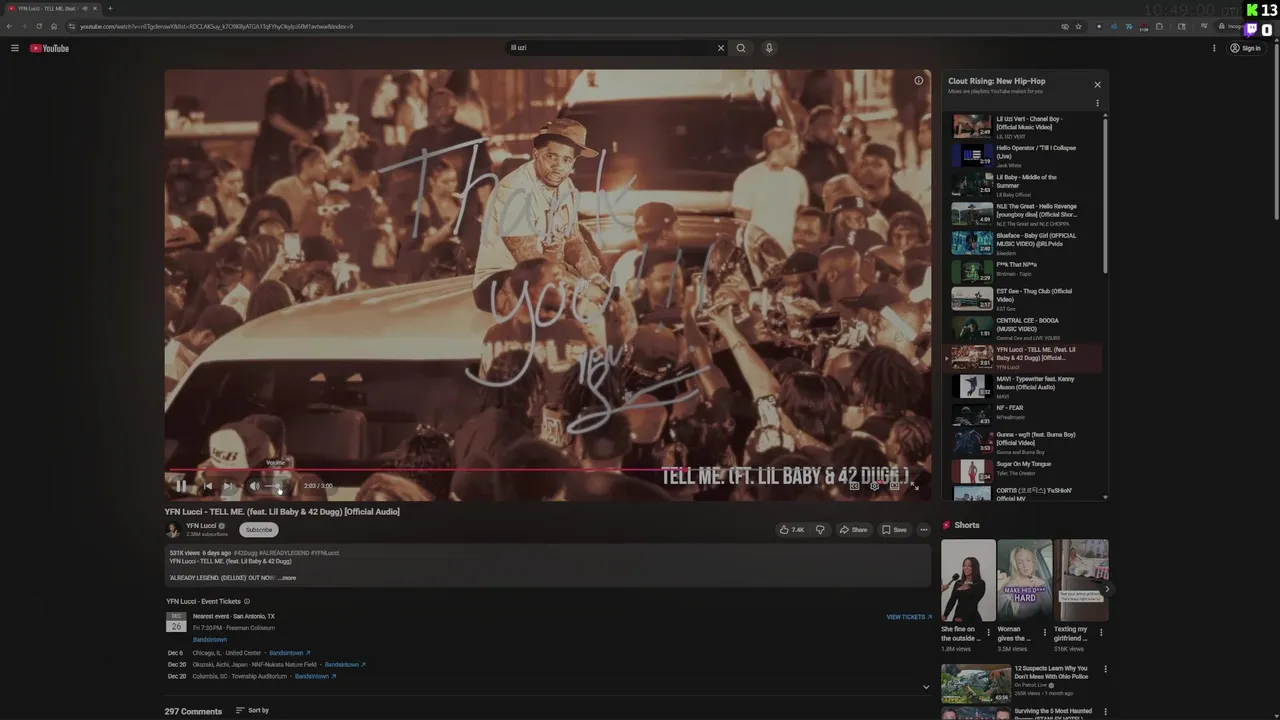Play Sugar On My Tongue
This screenshot has height=720, width=1280.
[x=1022, y=470]
